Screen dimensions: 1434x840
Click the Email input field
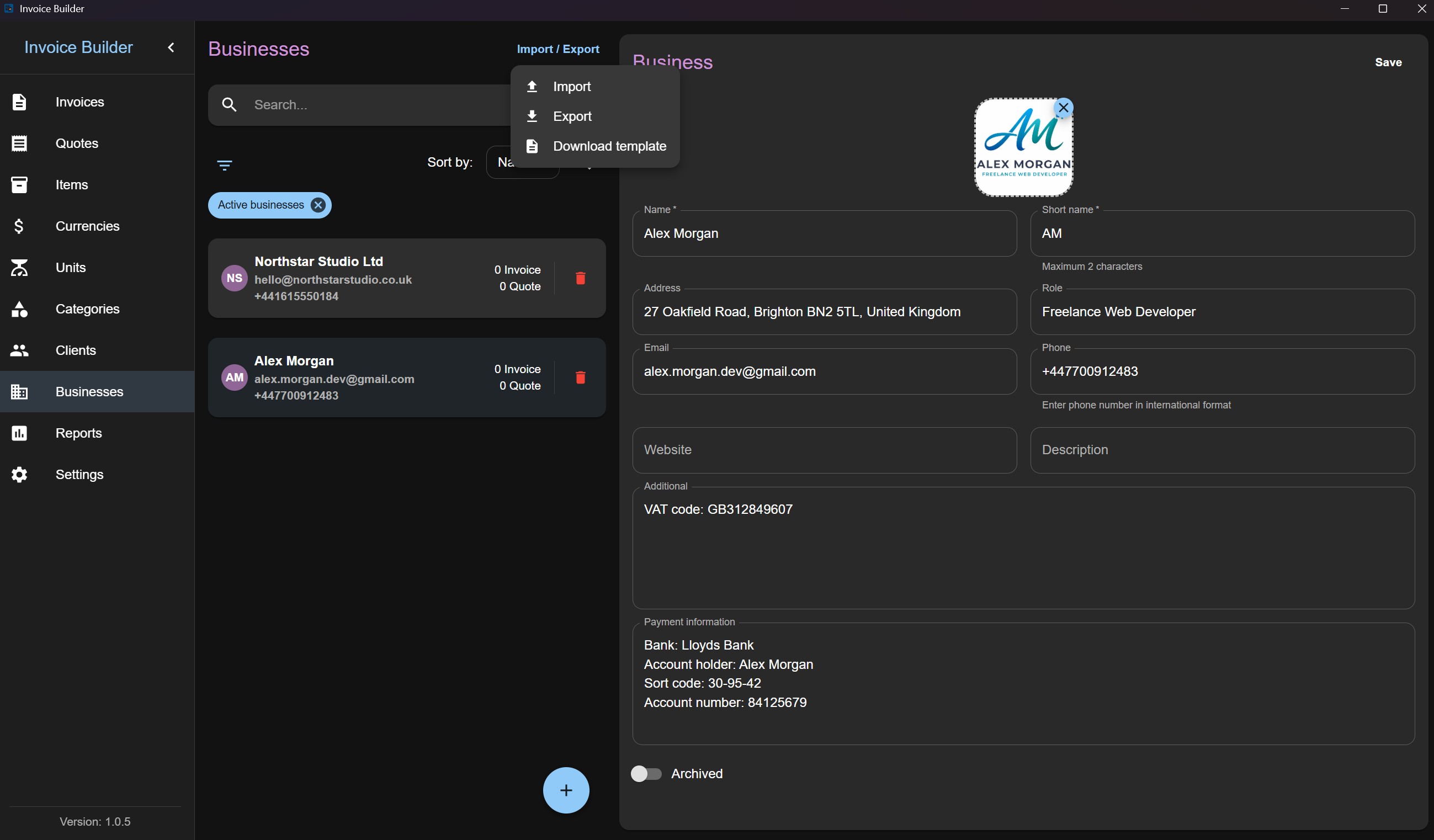click(824, 371)
